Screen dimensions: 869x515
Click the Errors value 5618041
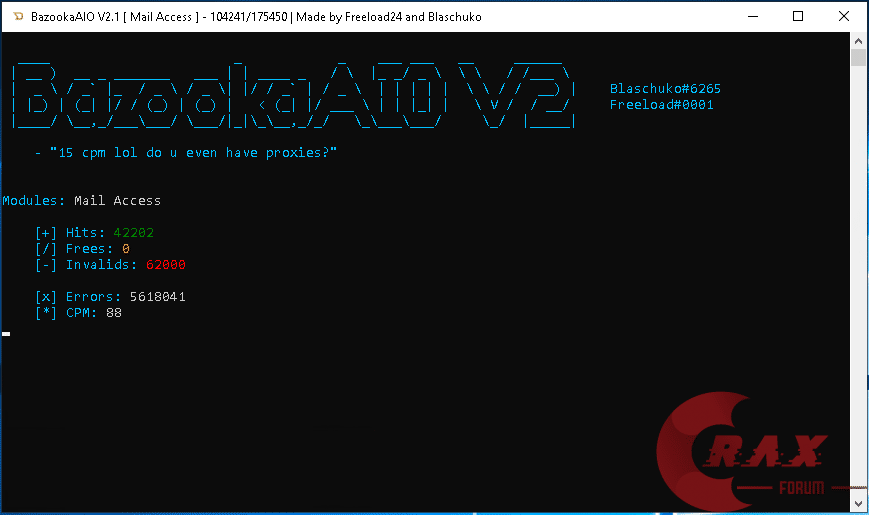[157, 297]
